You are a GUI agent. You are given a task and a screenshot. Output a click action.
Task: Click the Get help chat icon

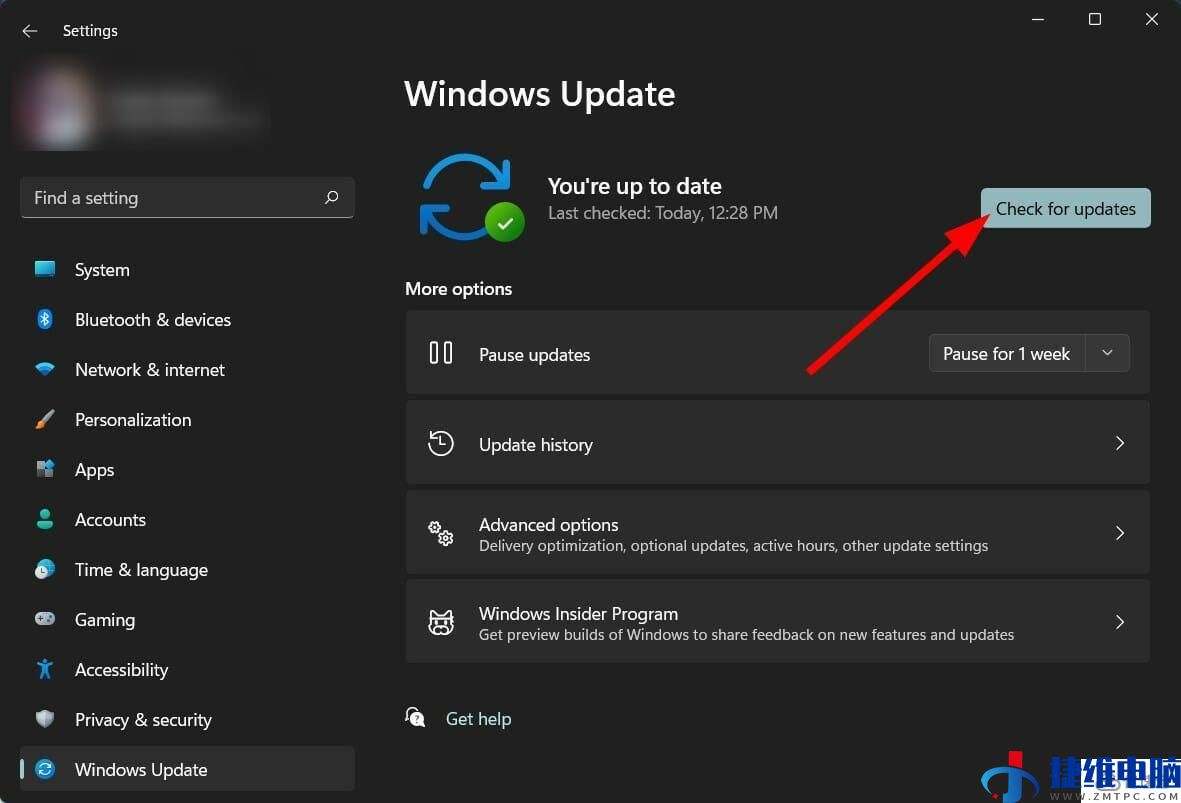(415, 717)
